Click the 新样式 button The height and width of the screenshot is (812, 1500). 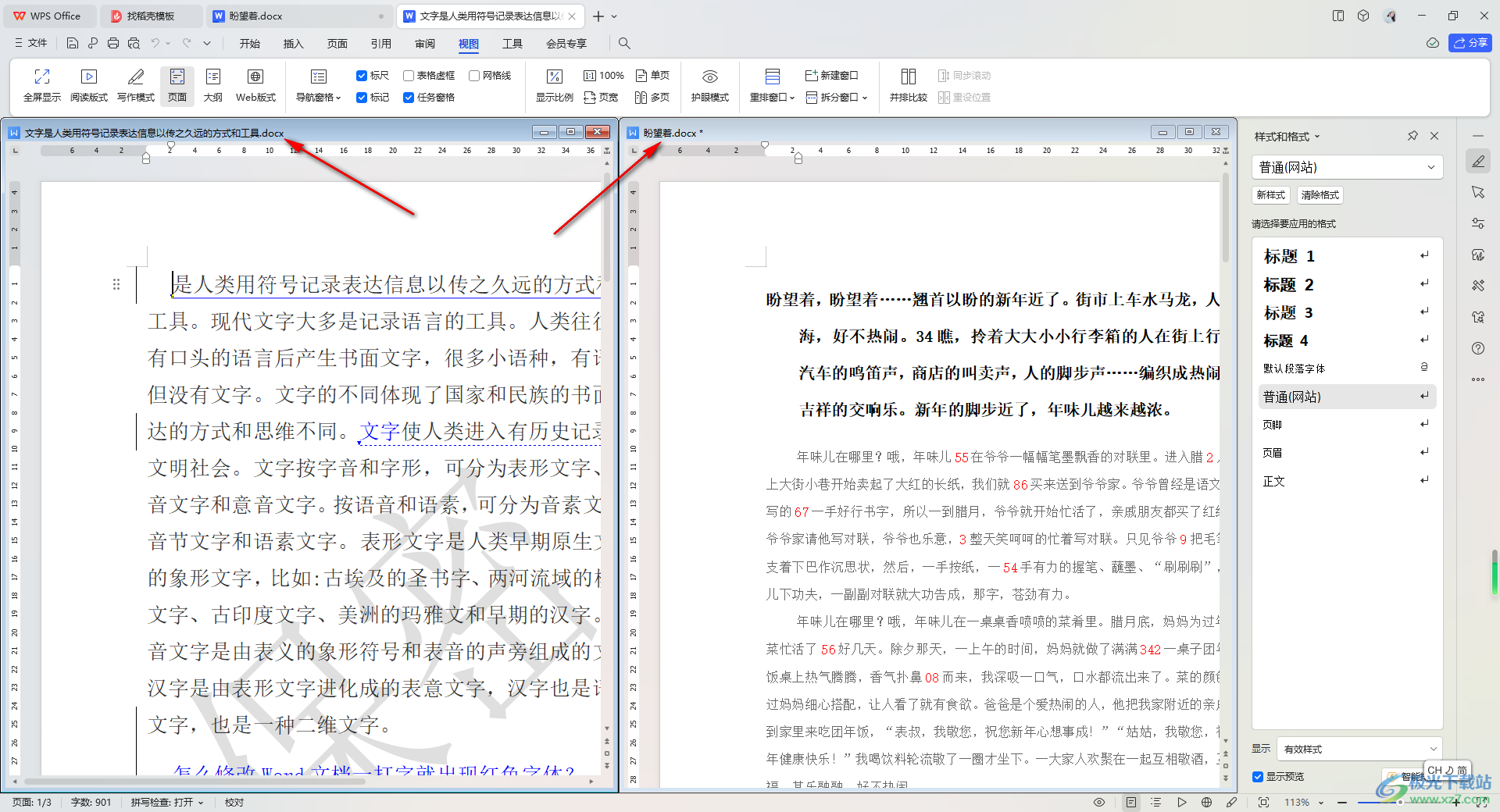[x=1271, y=195]
